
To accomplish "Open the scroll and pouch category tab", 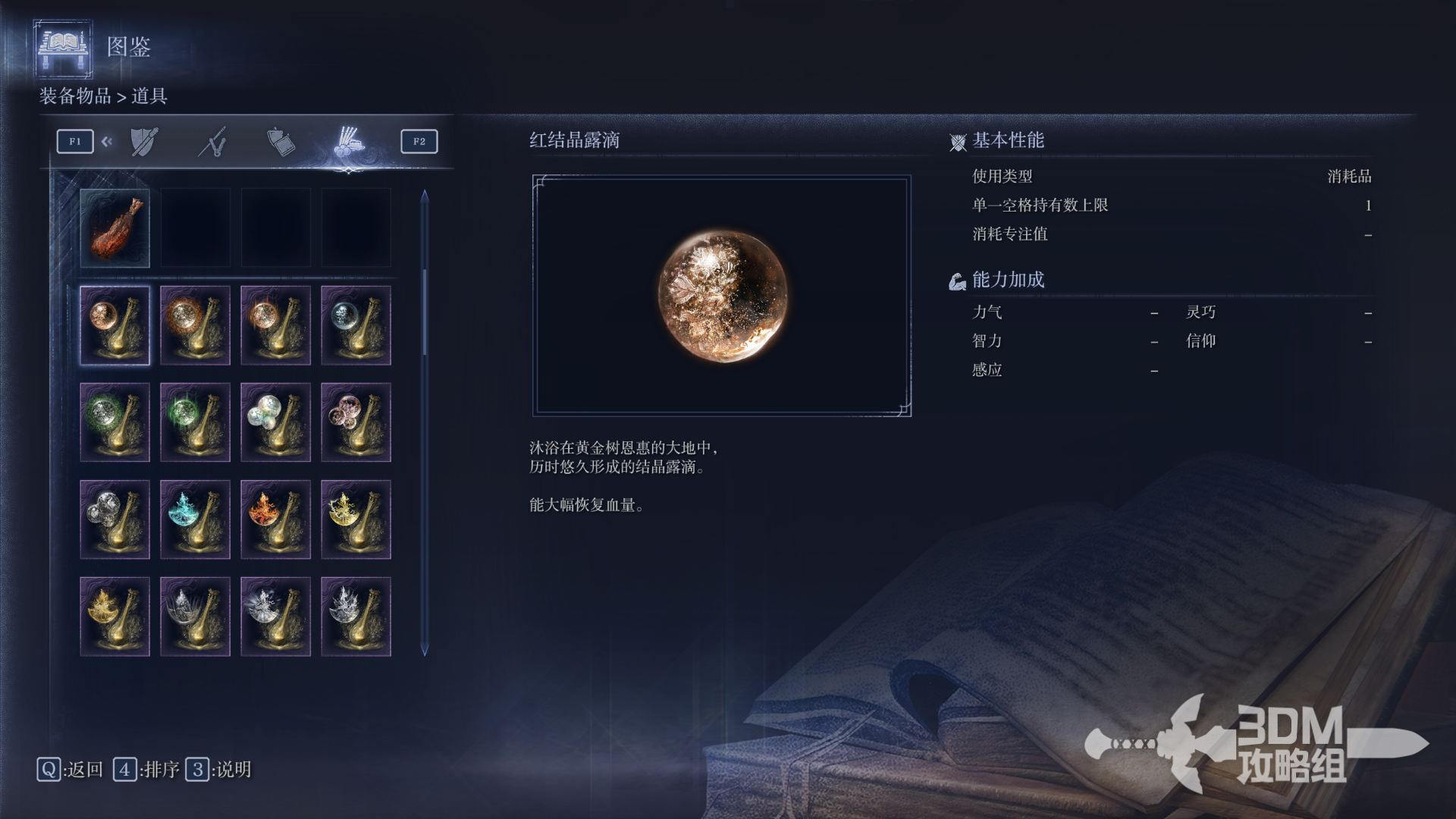I will click(x=281, y=142).
